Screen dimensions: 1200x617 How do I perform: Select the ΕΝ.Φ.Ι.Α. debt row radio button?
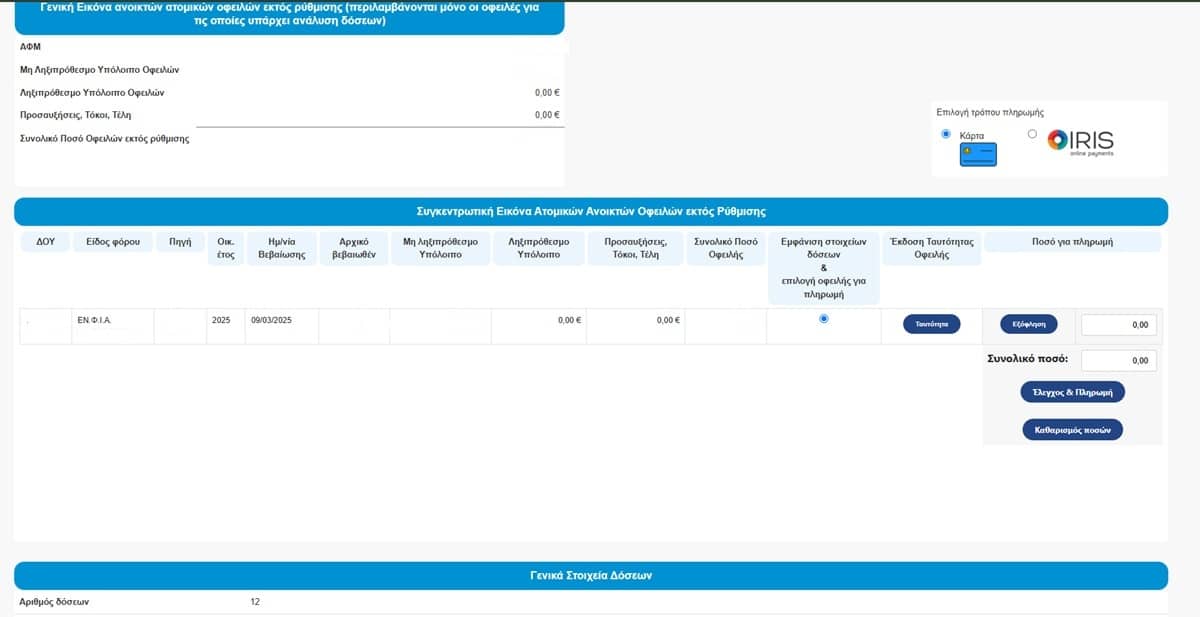click(823, 319)
